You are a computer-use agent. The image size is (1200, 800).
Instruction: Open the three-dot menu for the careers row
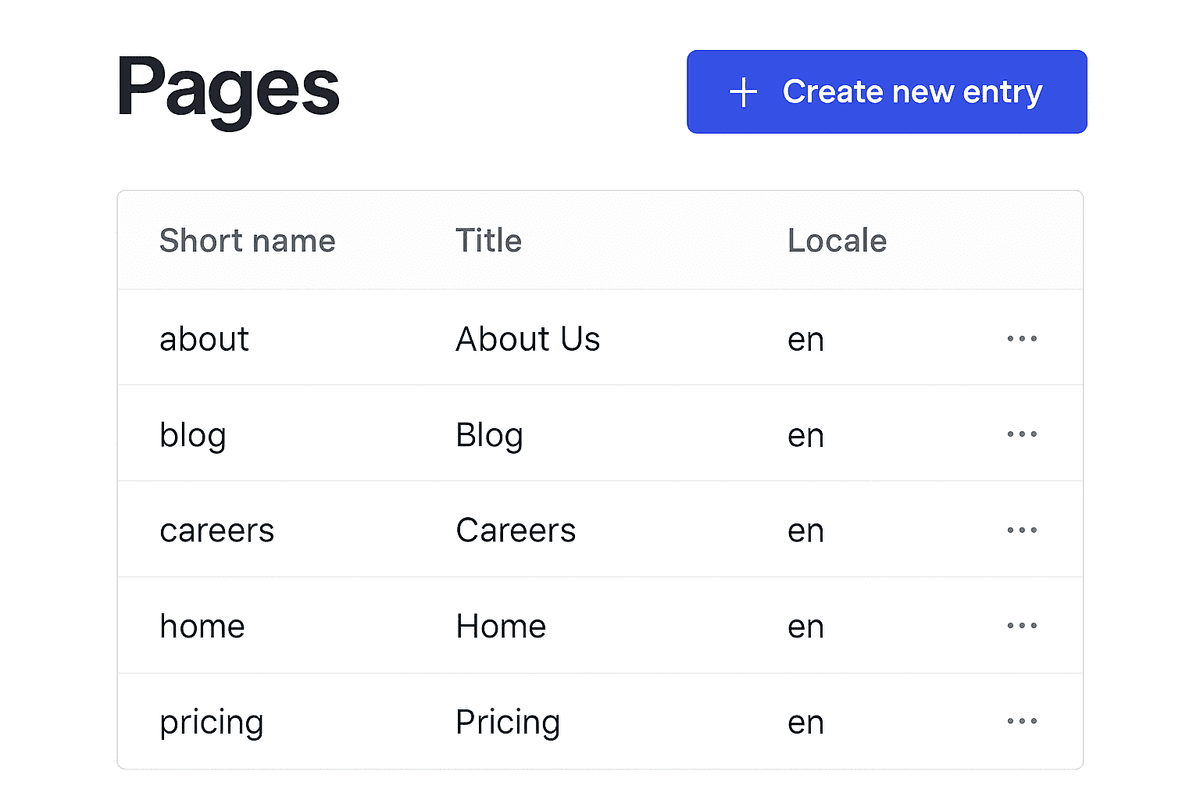click(x=1022, y=530)
